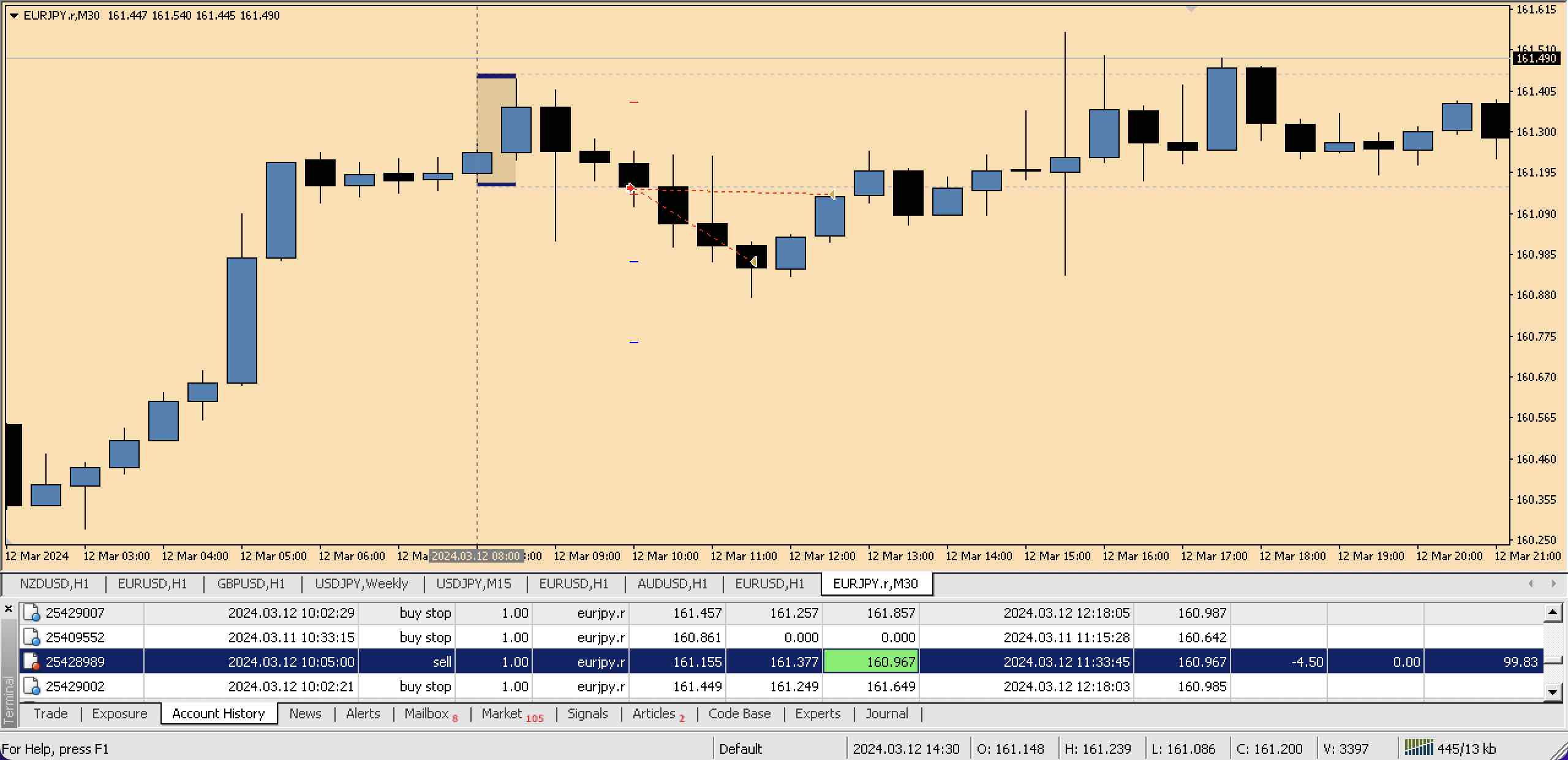This screenshot has height=760, width=1568.
Task: Click the order icon beside ticket 25409552
Action: pos(31,637)
